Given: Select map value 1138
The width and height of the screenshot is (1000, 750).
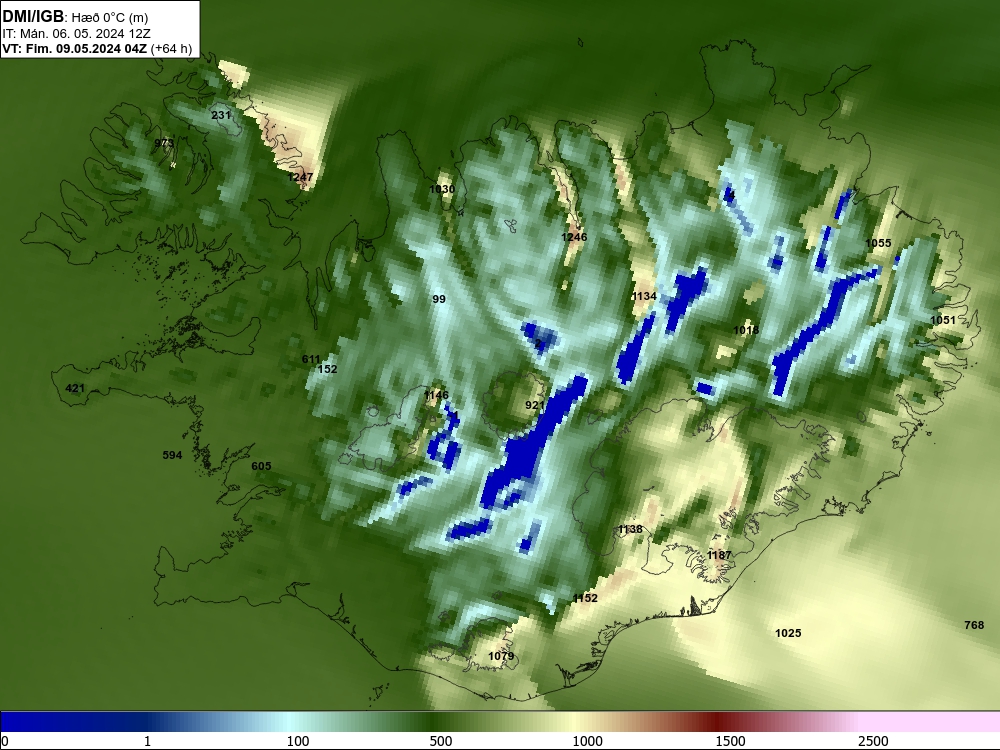Looking at the screenshot, I should 630,529.
